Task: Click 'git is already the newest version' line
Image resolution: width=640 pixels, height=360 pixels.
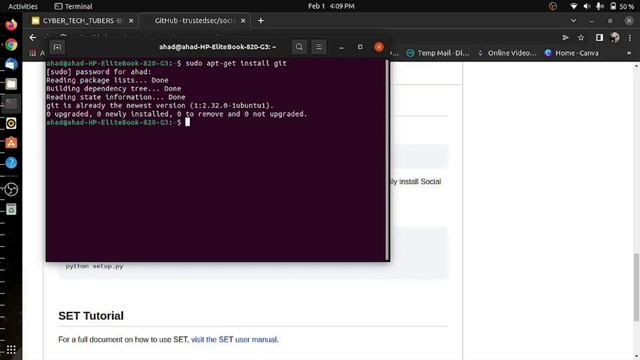Action: point(160,106)
